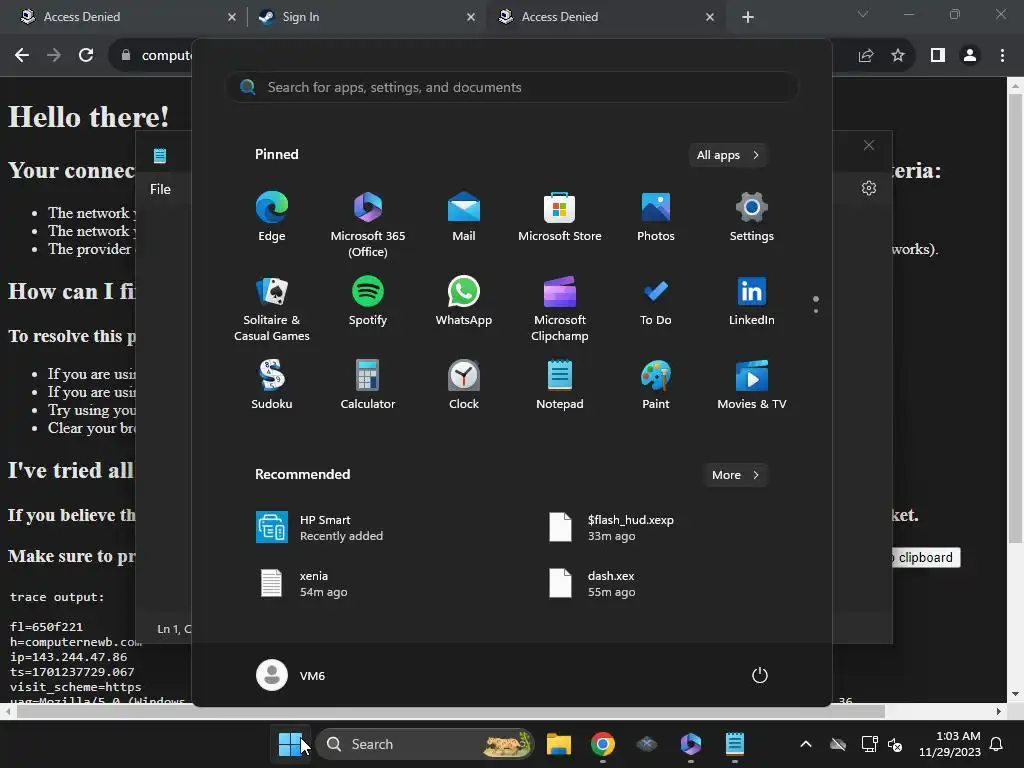Reload the current Chrome page
This screenshot has height=768, width=1024.
(86, 56)
